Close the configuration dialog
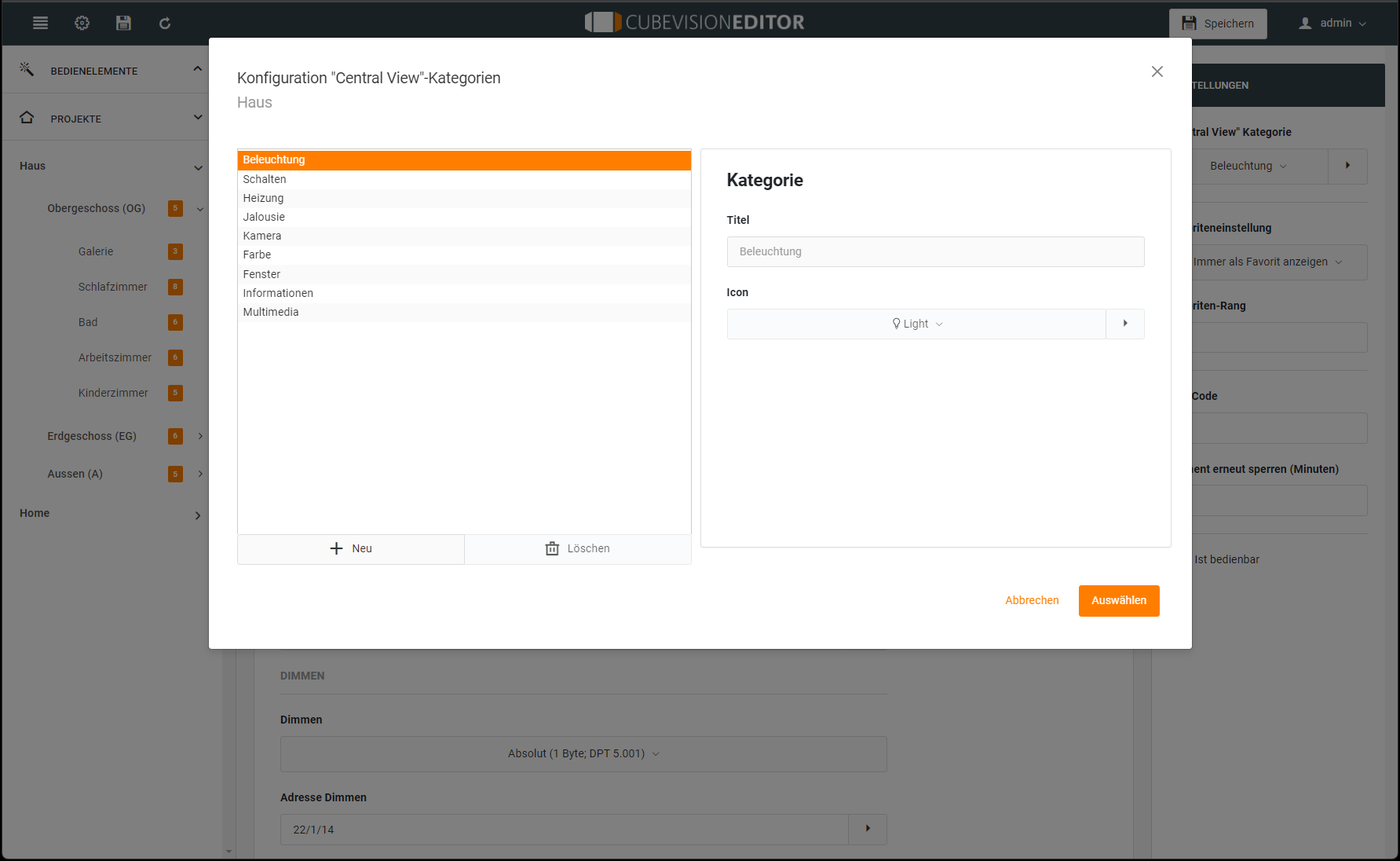The height and width of the screenshot is (861, 1400). (x=1157, y=71)
